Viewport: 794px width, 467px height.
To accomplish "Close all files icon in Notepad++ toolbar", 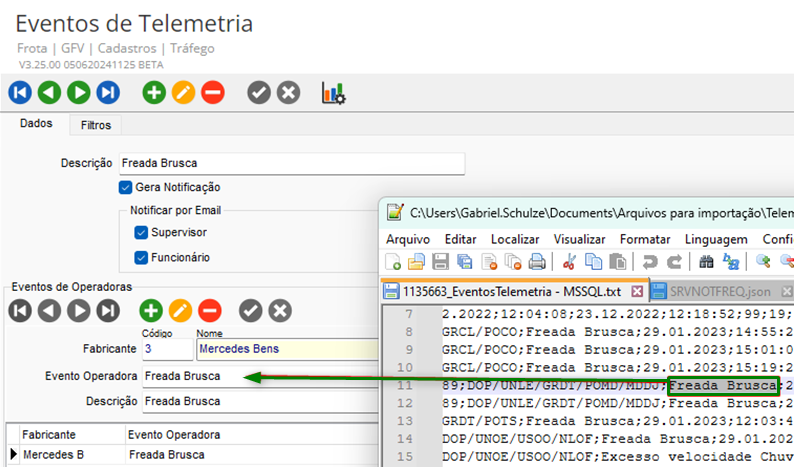I will point(513,262).
